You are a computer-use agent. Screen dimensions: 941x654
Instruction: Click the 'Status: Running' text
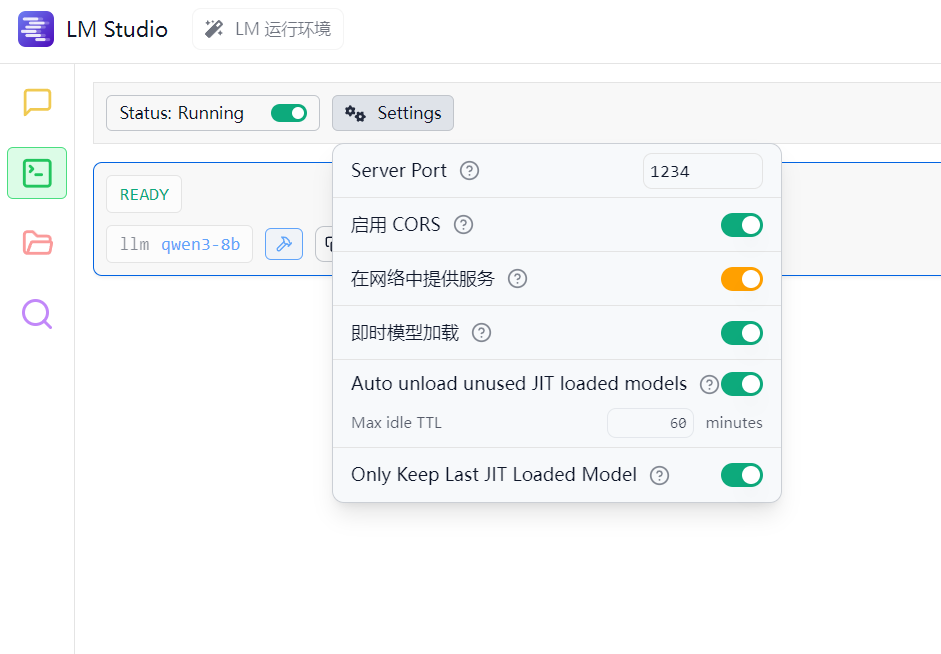(181, 113)
